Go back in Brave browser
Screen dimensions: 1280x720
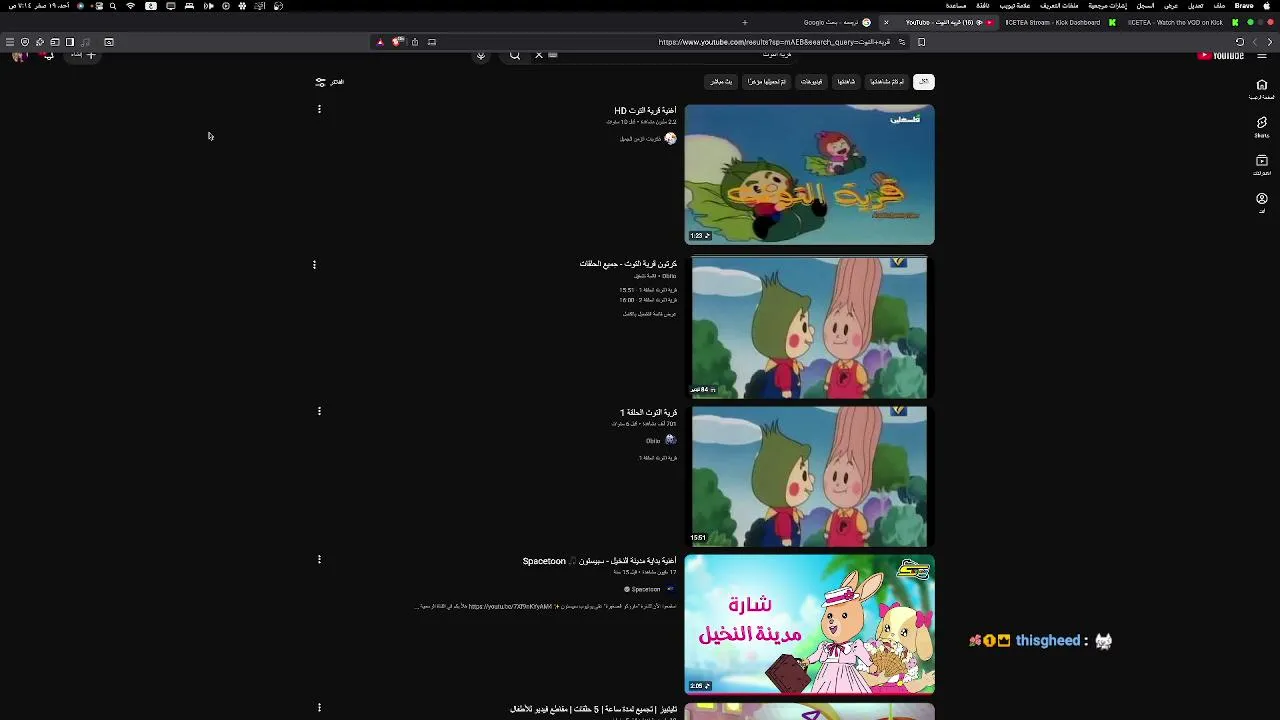1270,42
